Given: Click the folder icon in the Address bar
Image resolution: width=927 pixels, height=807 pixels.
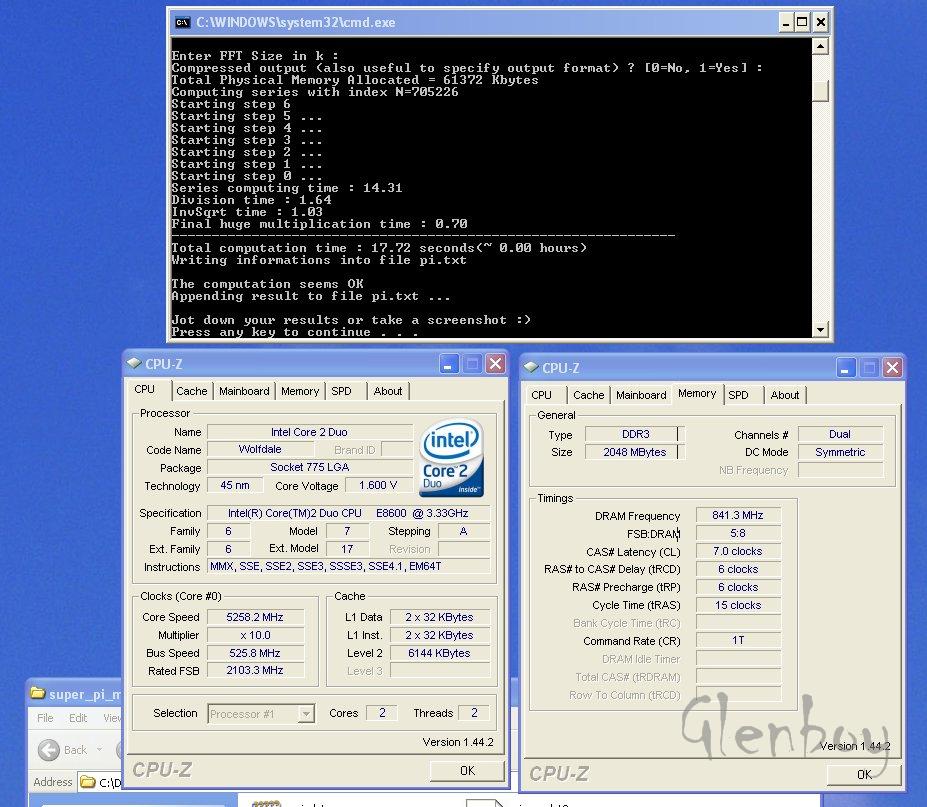Looking at the screenshot, I should click(87, 782).
